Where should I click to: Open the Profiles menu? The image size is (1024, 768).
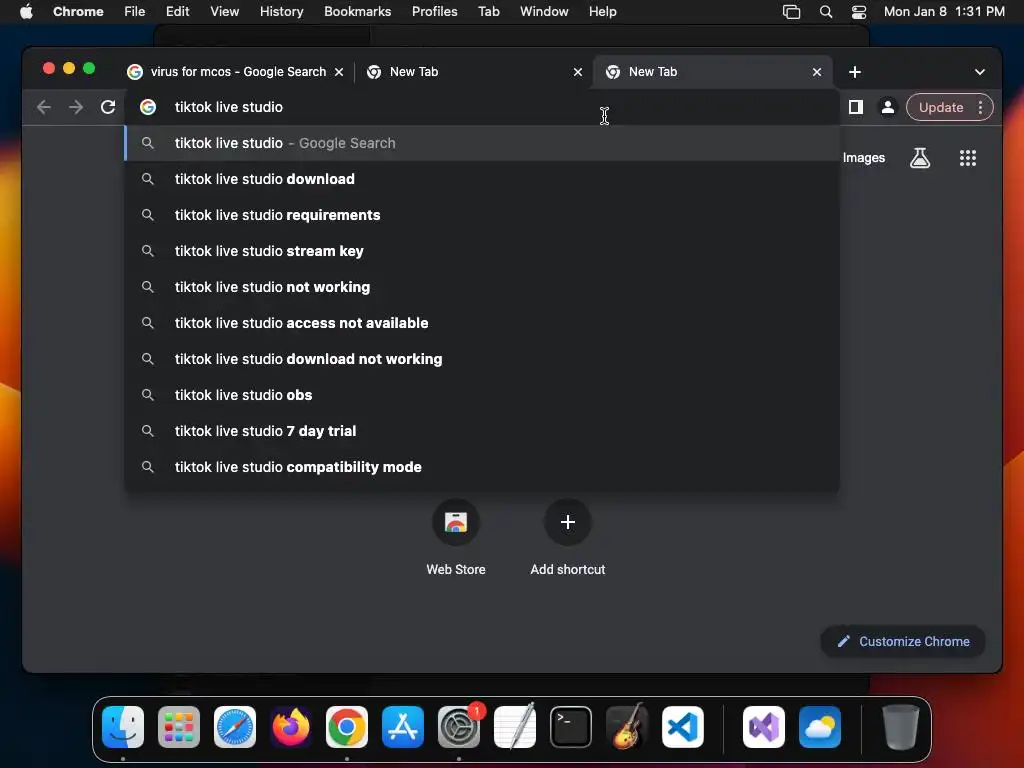[x=434, y=11]
